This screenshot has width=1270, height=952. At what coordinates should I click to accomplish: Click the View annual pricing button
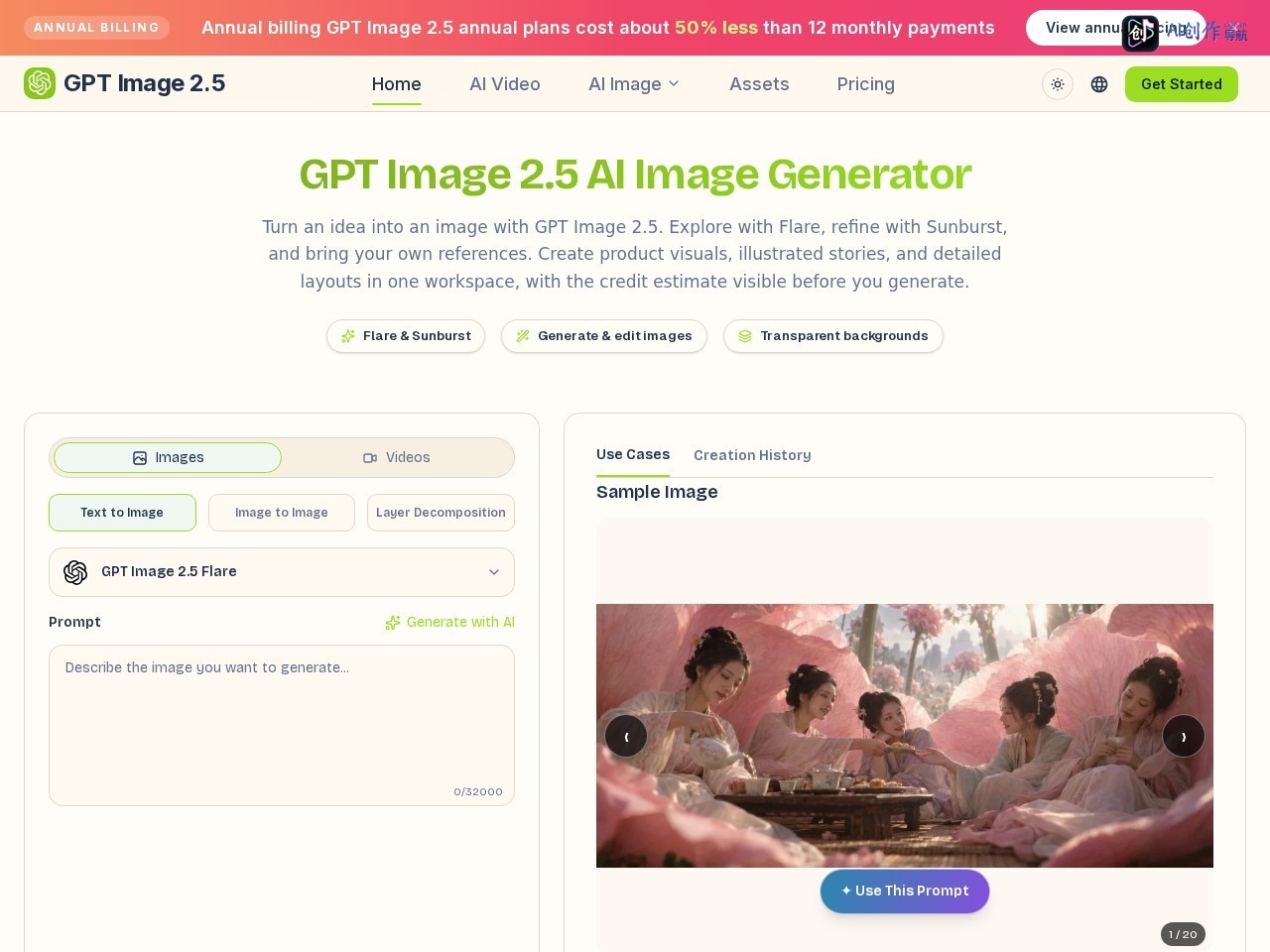[x=1115, y=28]
